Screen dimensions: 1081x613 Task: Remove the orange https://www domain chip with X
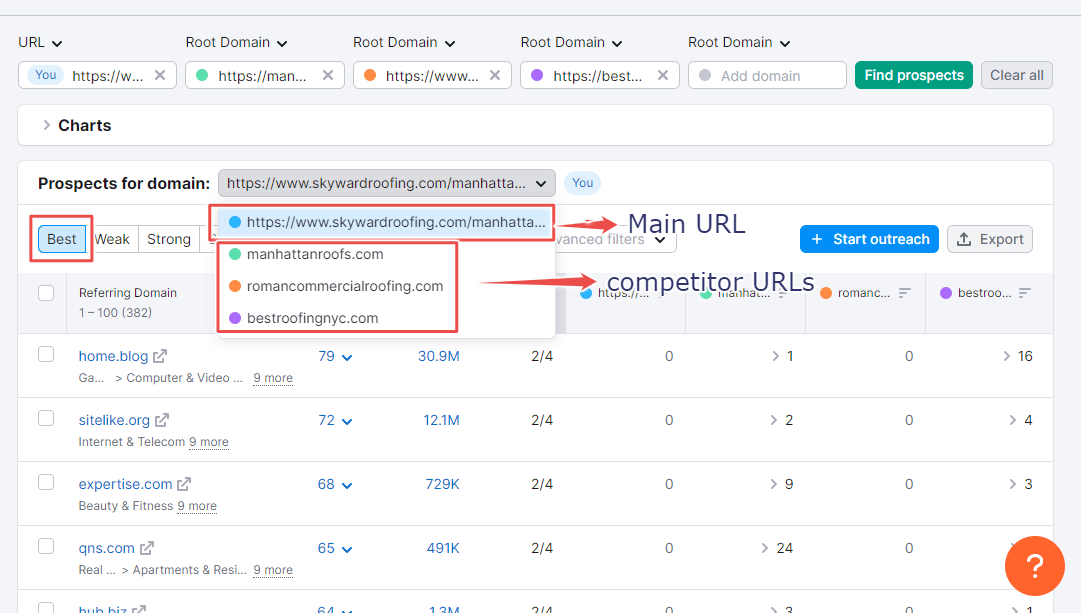point(495,75)
